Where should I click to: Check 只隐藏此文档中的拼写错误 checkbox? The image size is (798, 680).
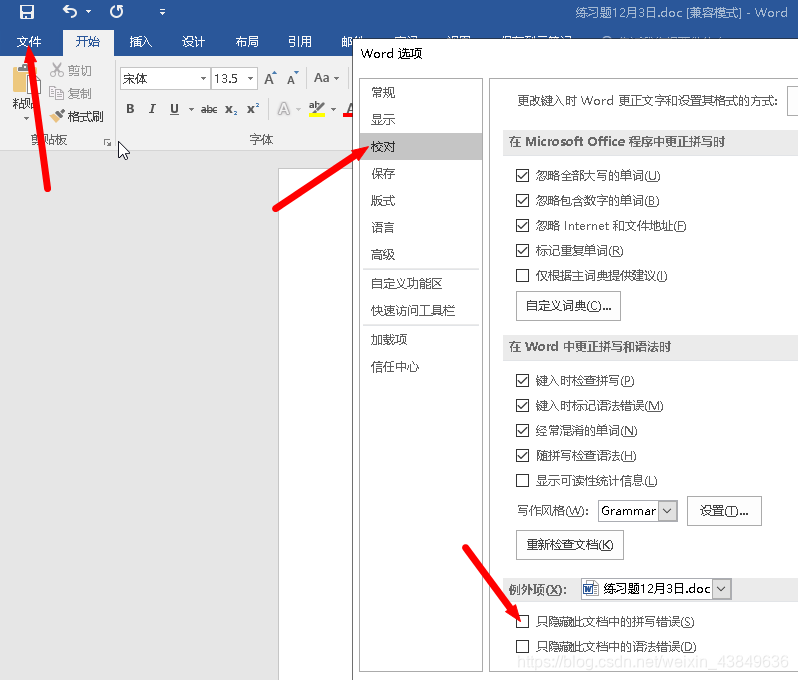coord(522,621)
